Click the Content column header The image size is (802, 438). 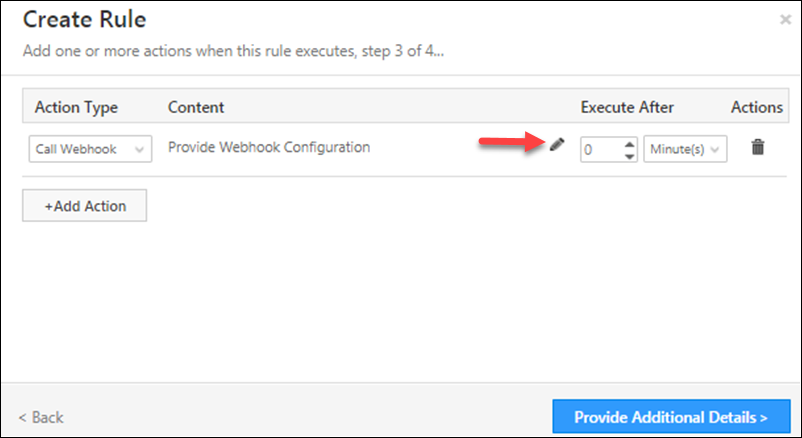pyautogui.click(x=196, y=107)
